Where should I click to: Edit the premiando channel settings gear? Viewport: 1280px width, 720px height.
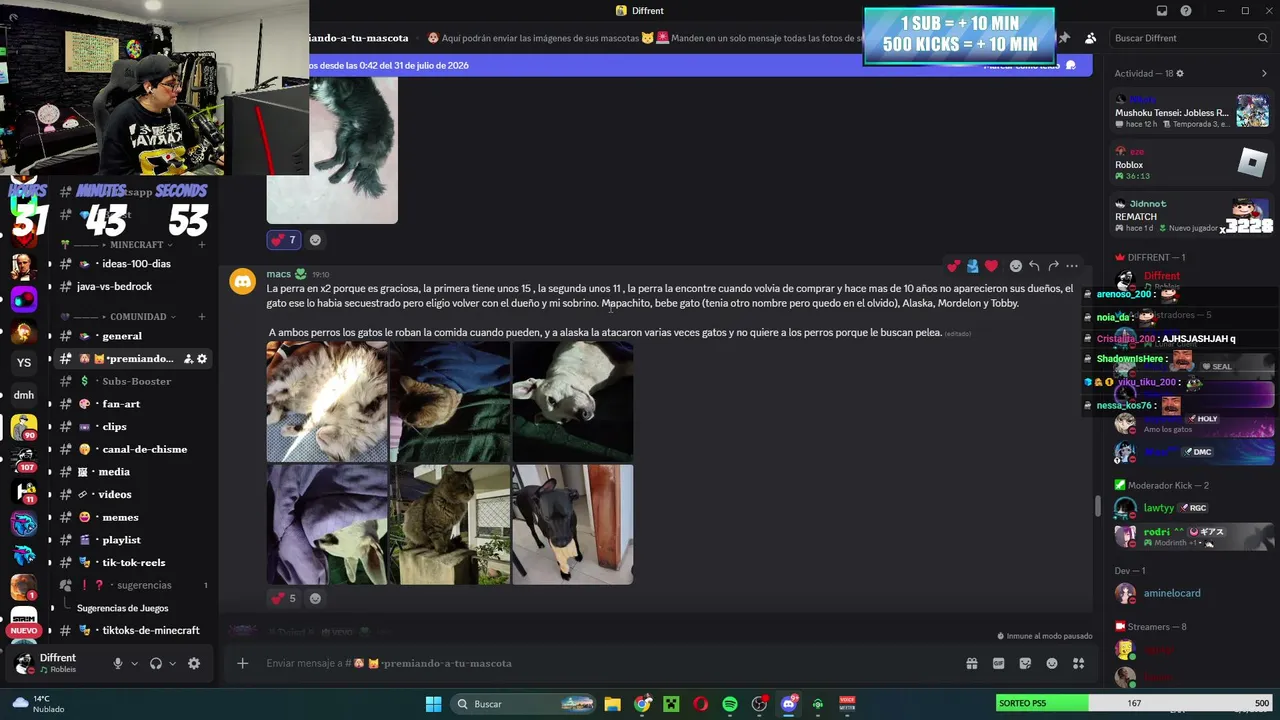click(x=202, y=359)
